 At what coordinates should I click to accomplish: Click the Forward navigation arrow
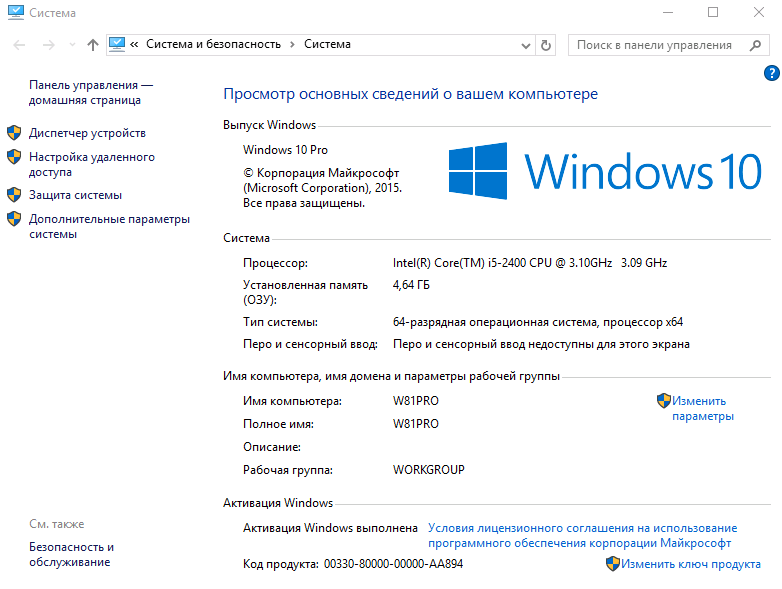[x=48, y=45]
